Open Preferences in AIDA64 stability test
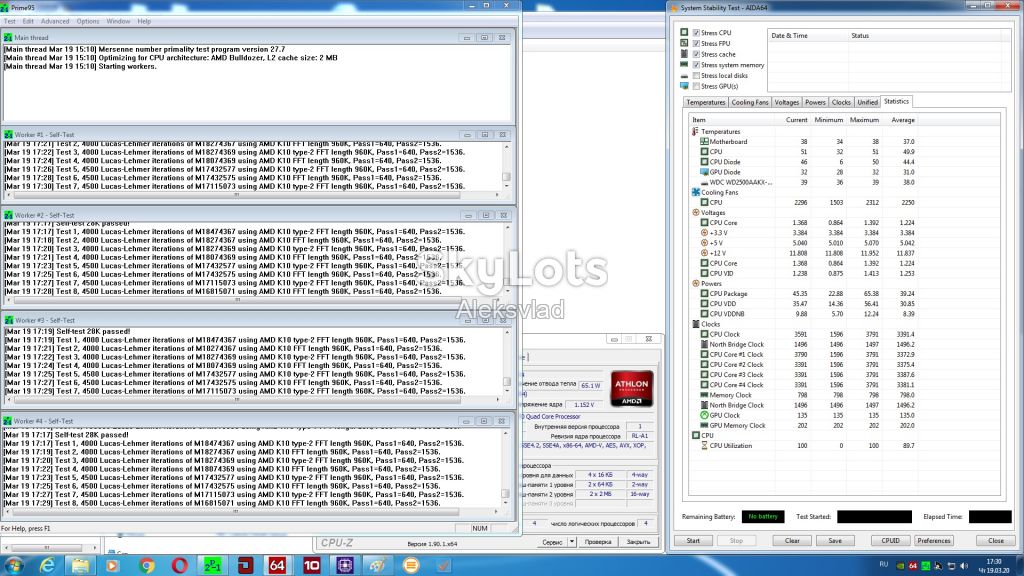Screen dimensions: 1024x576 pyautogui.click(x=934, y=541)
